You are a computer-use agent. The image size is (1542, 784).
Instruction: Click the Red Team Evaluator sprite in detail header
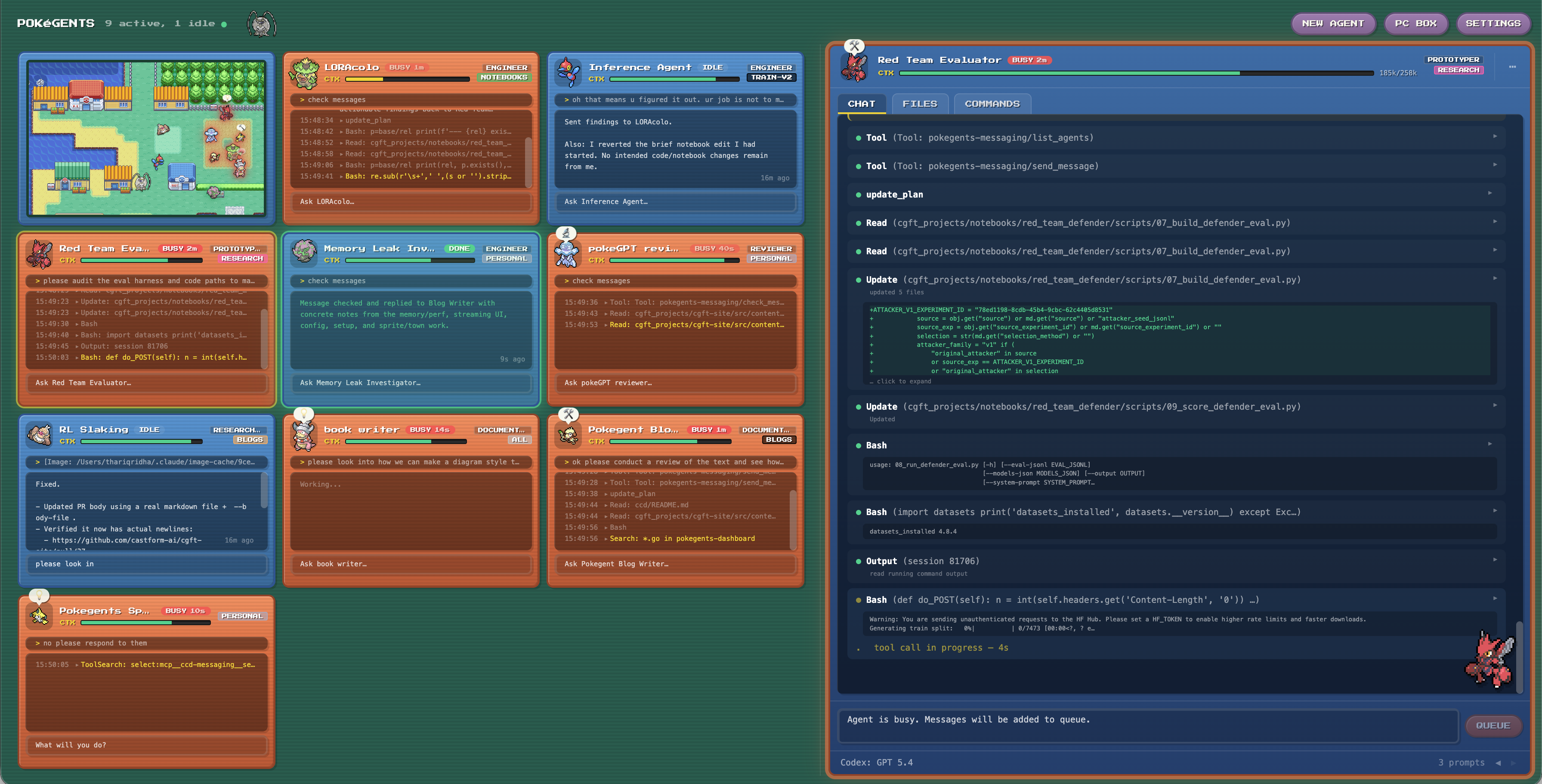coord(854,67)
